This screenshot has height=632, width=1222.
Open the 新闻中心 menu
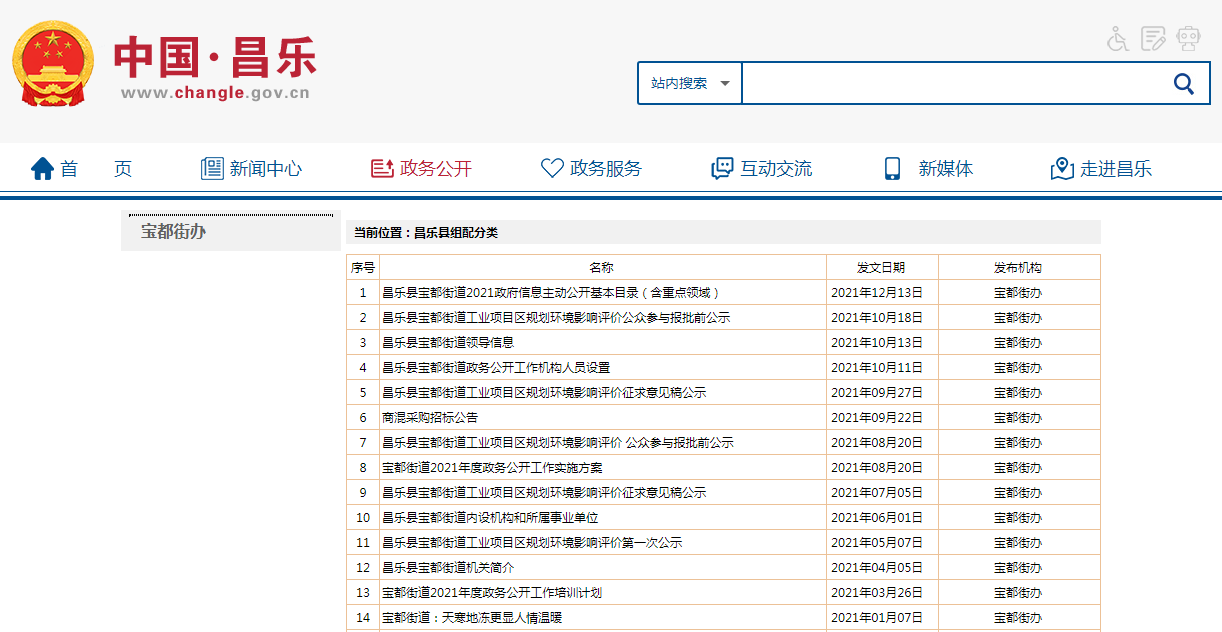coord(265,169)
